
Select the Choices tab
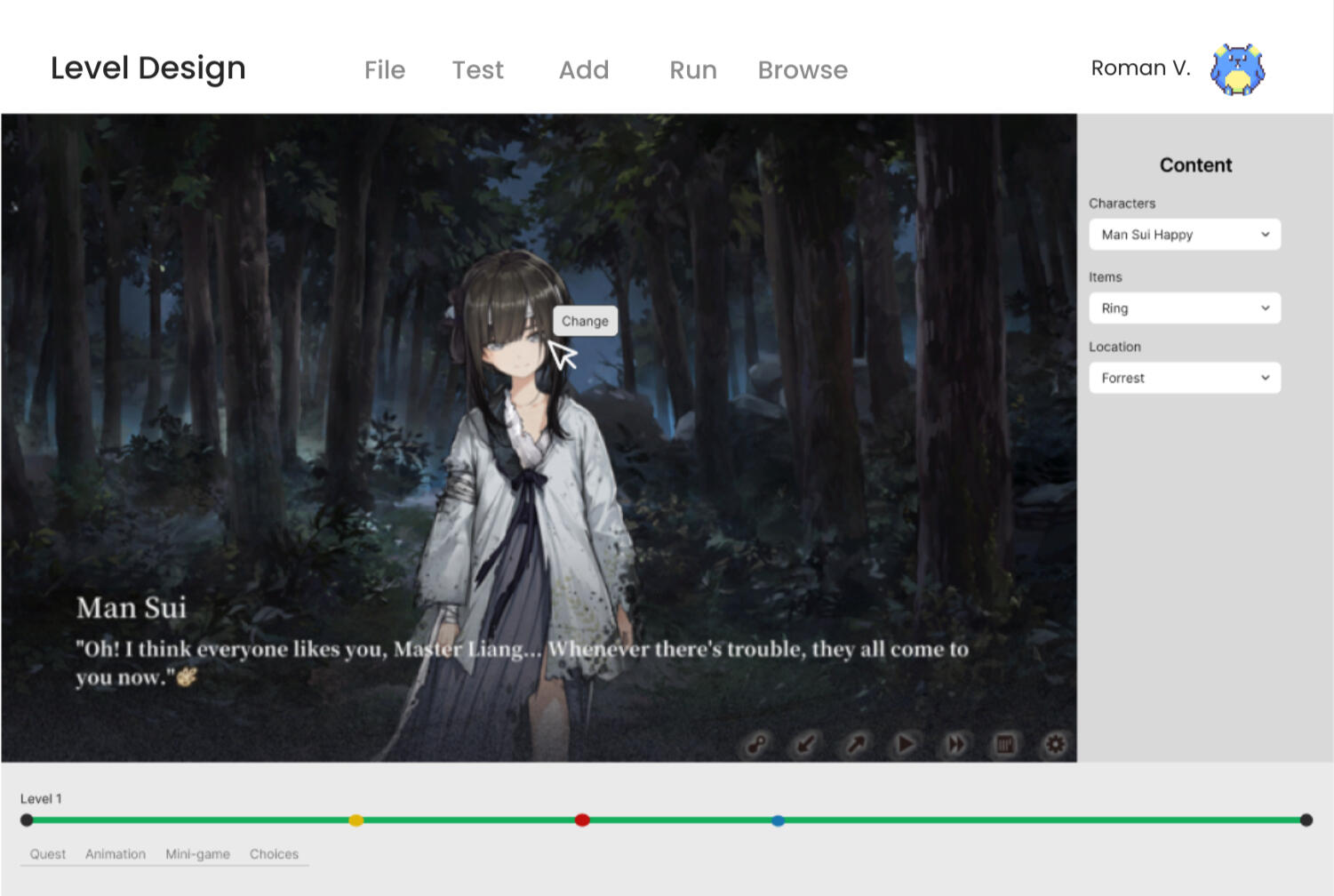tap(274, 854)
